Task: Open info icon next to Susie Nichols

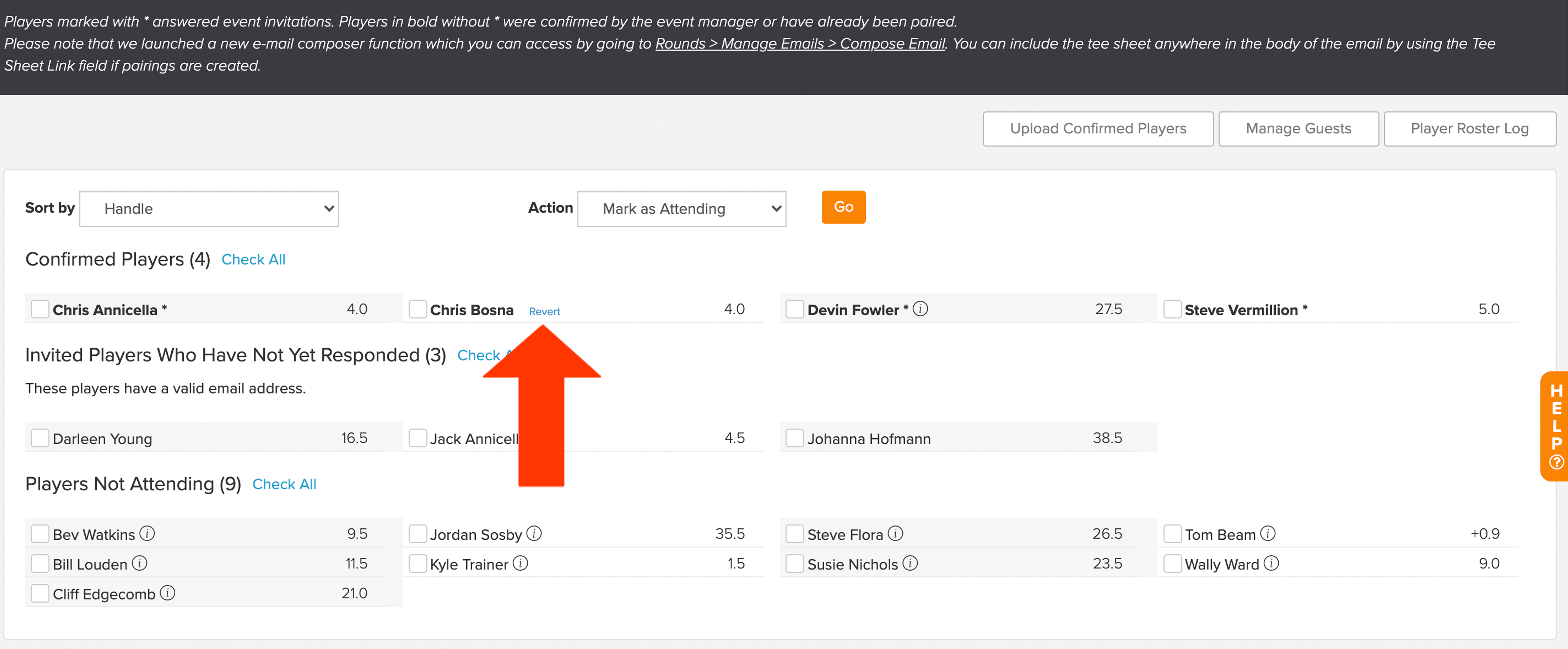Action: pos(910,563)
